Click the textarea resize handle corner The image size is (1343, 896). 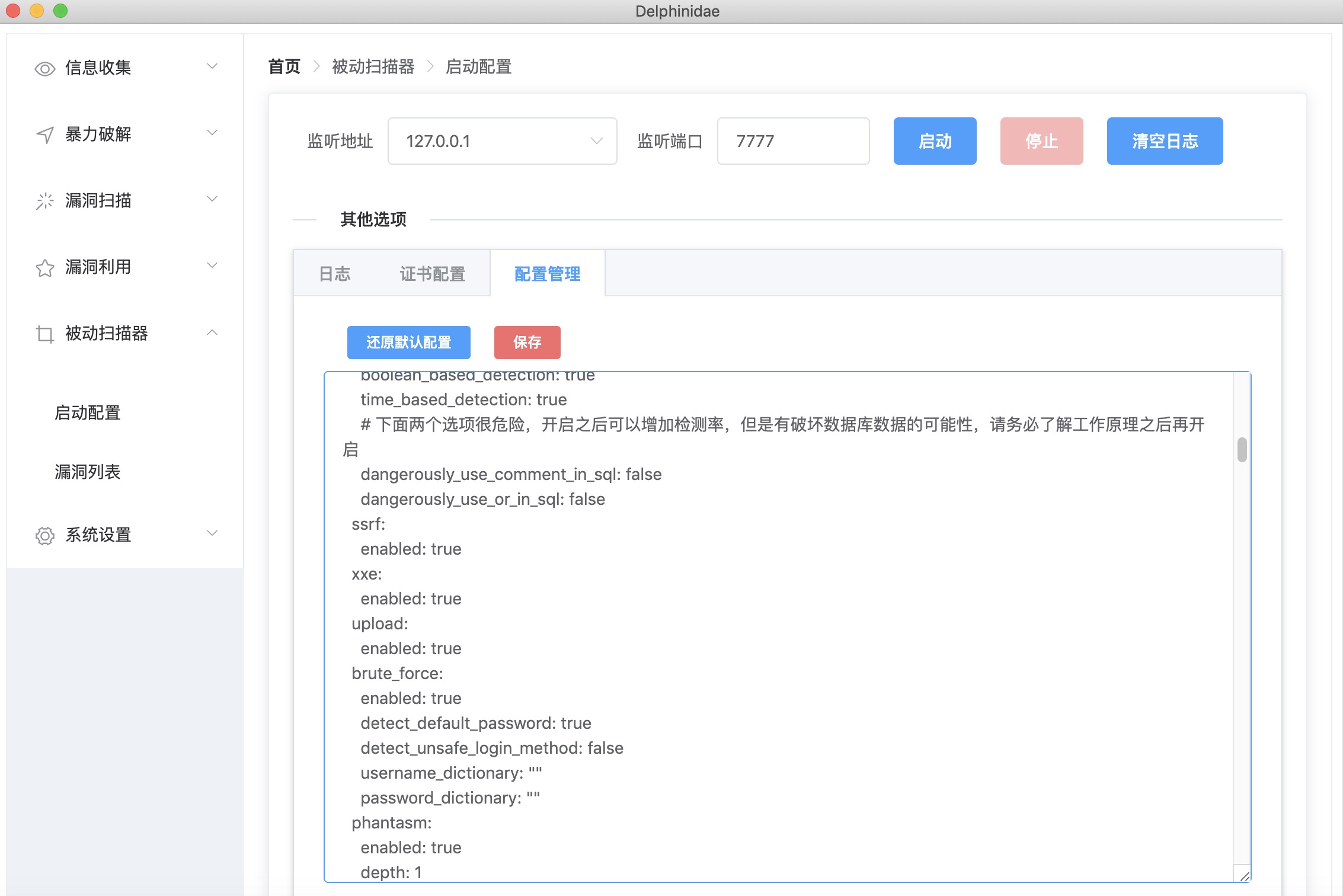(x=1244, y=876)
